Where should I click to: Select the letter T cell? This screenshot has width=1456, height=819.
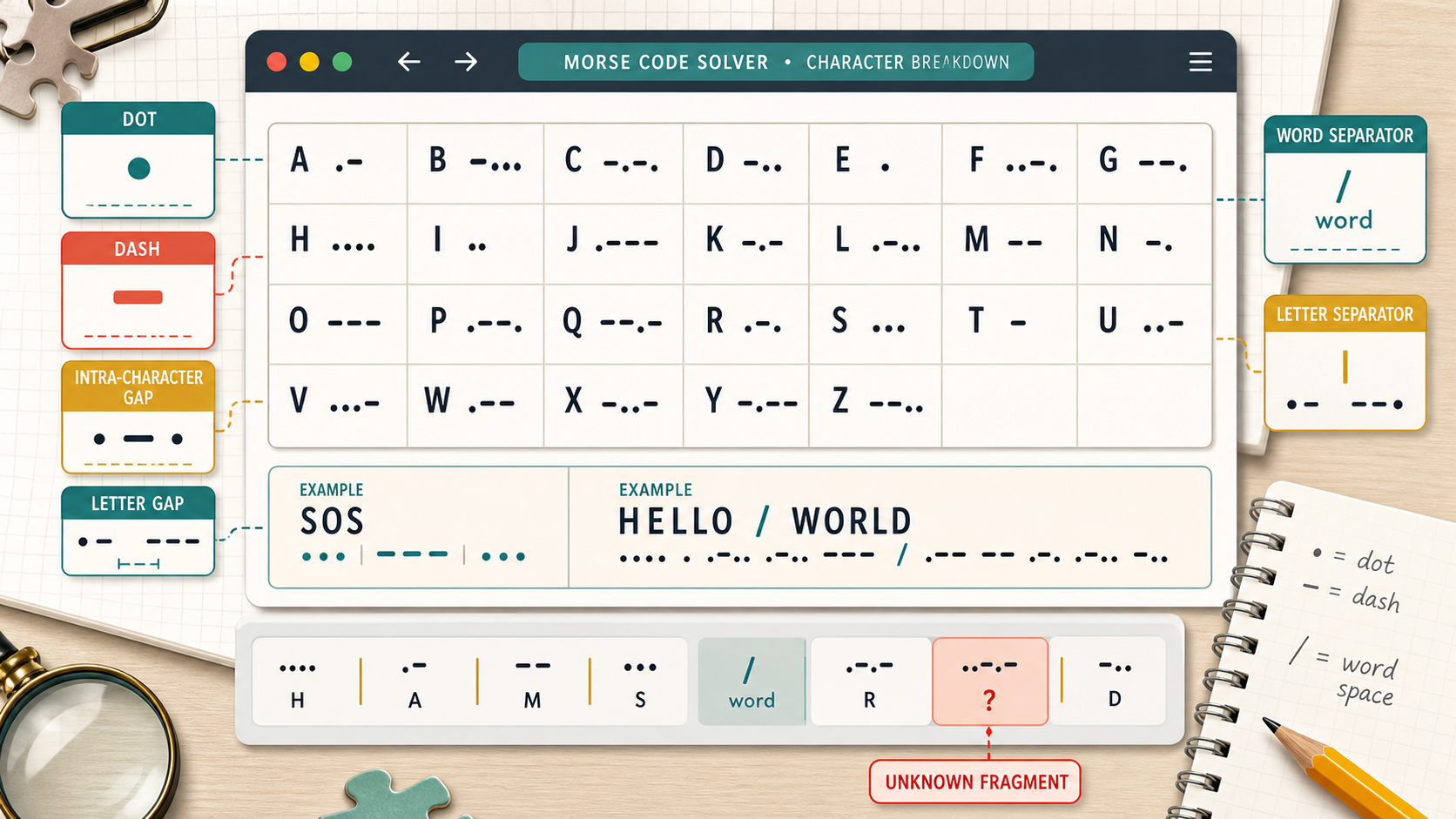[1010, 324]
